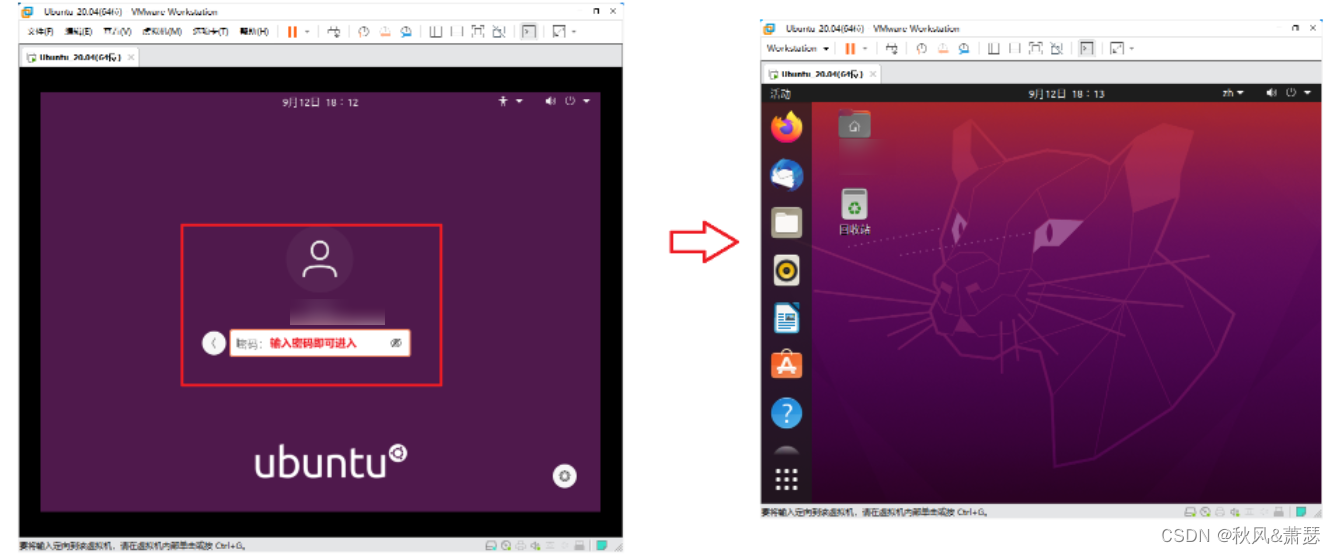
Task: Toggle thumbnail bar icon in the left VMware window
Action: (x=457, y=32)
